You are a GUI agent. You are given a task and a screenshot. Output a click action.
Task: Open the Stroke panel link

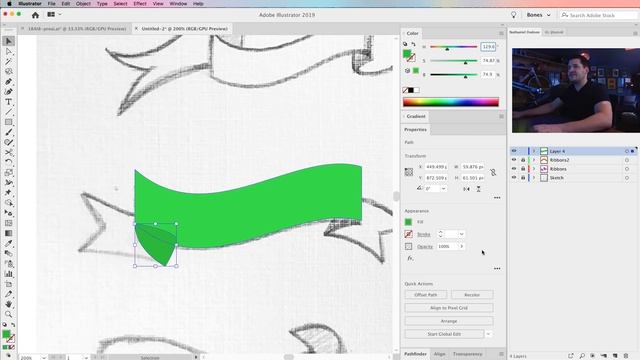click(424, 234)
